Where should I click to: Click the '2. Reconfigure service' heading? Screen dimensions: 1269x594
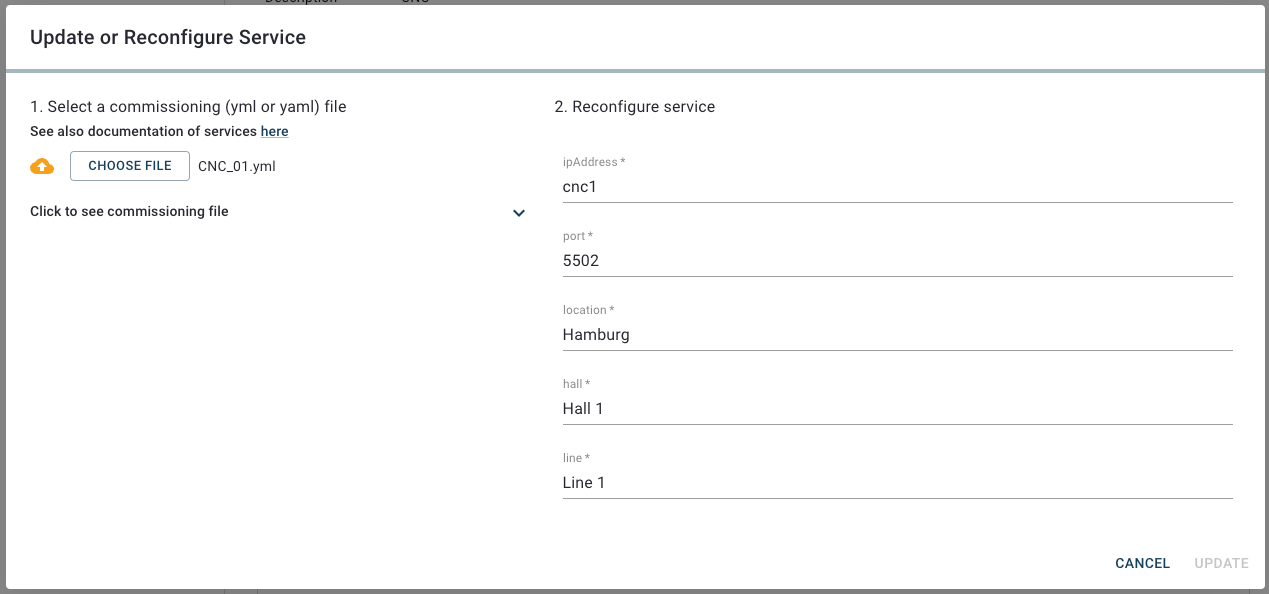[x=635, y=106]
